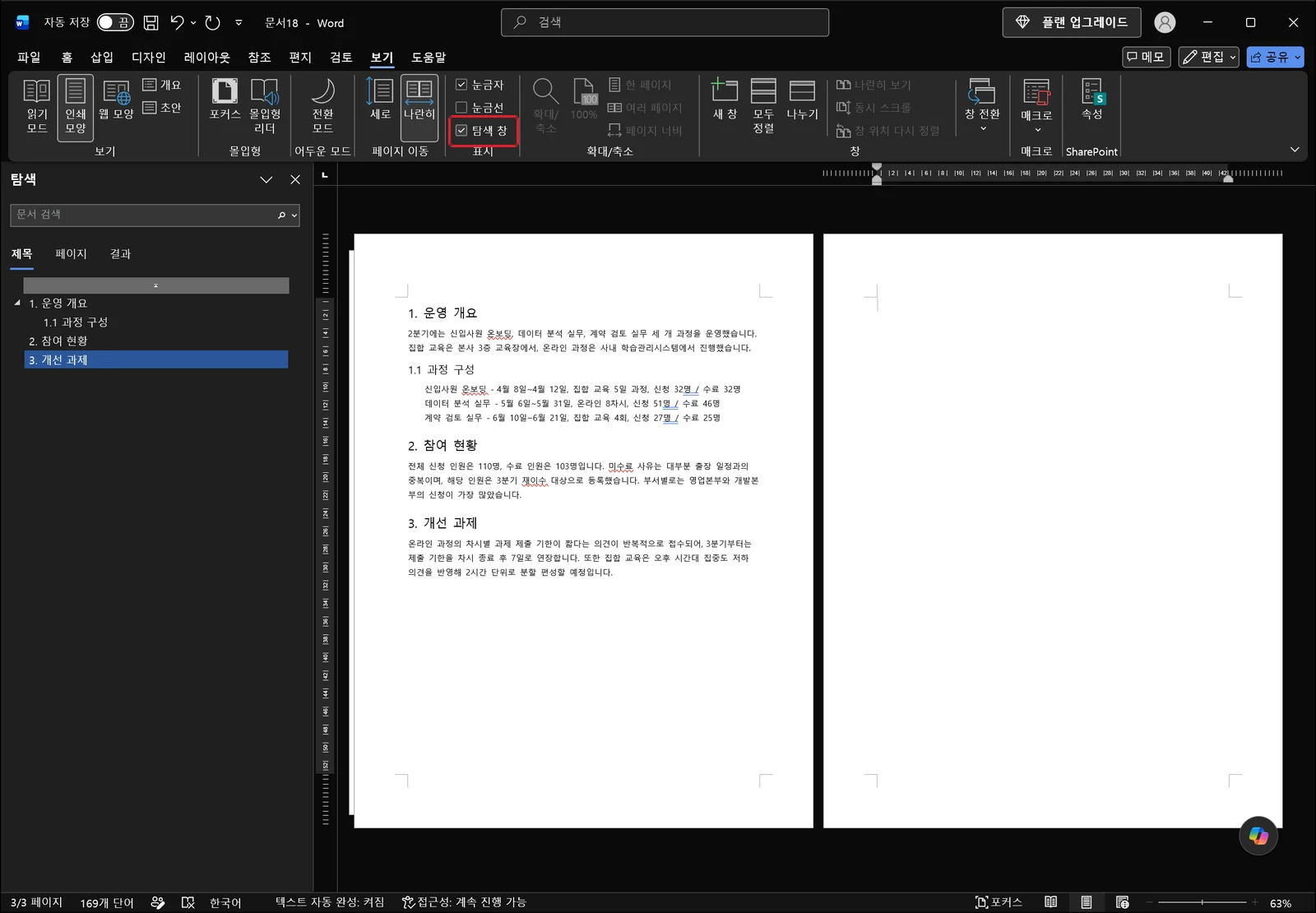
Task: Switch navigation pane to Results (결과) tab
Action: (x=120, y=254)
